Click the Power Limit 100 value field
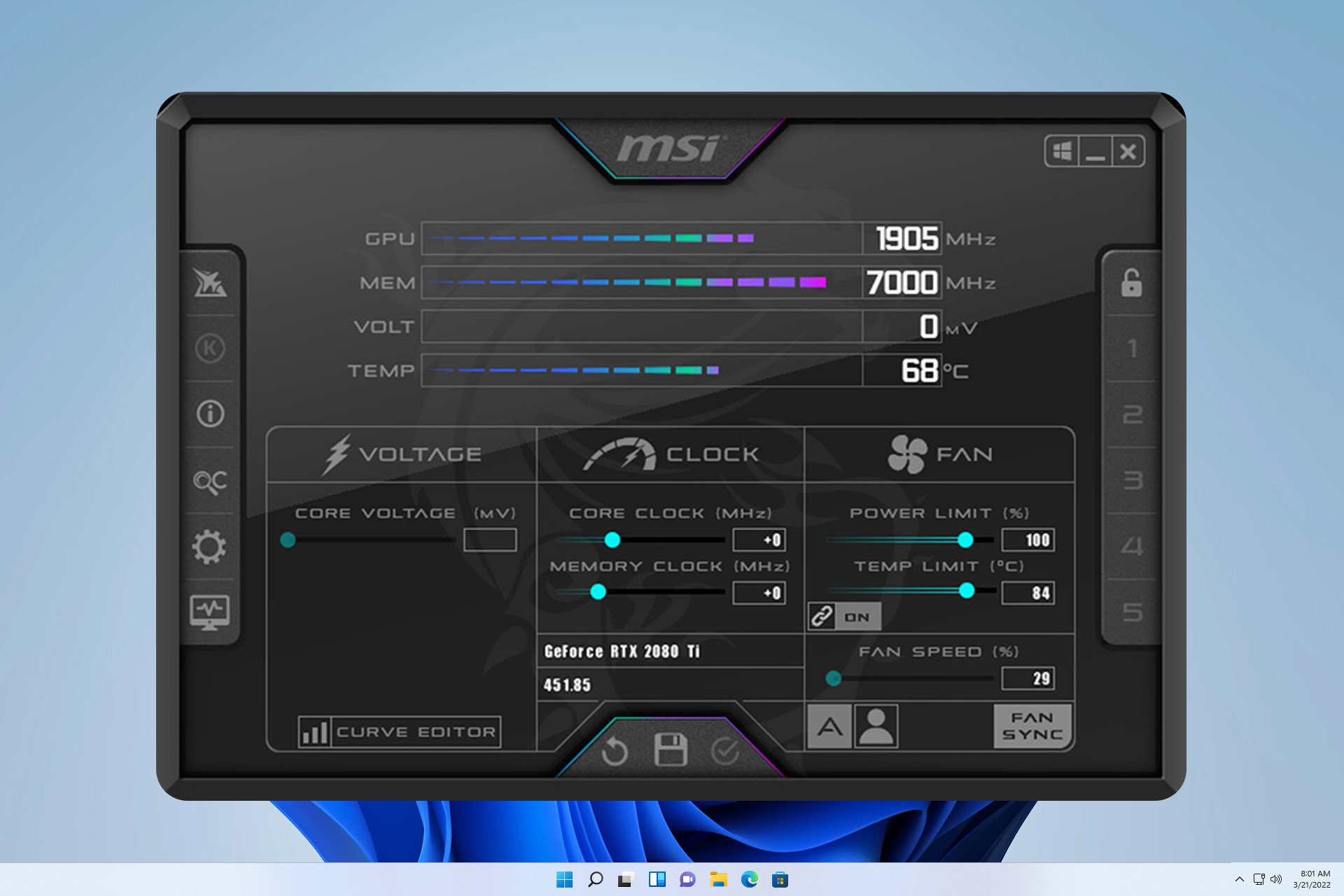 tap(1028, 540)
